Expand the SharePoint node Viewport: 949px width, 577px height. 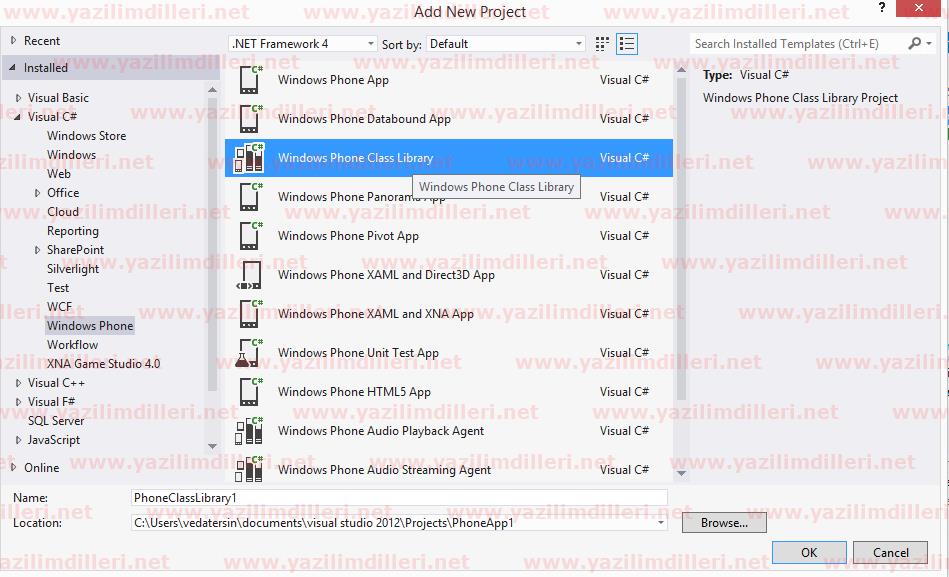tap(38, 249)
